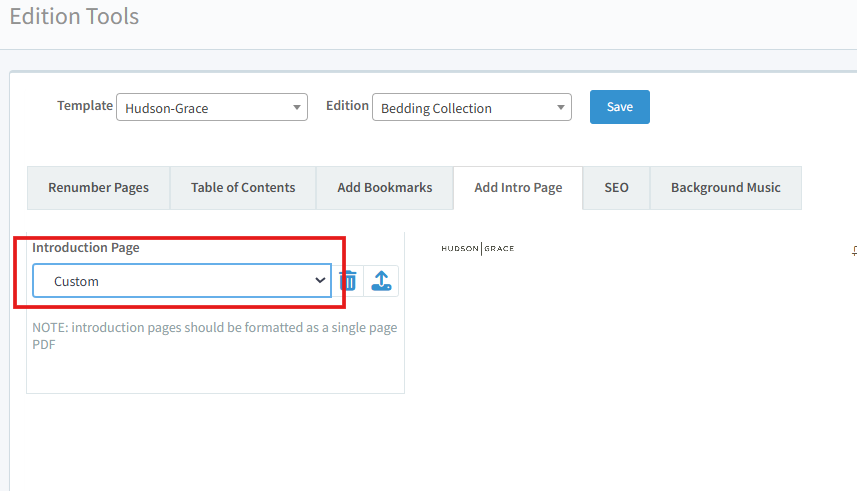Open the SEO tab
The image size is (857, 491).
pyautogui.click(x=616, y=188)
